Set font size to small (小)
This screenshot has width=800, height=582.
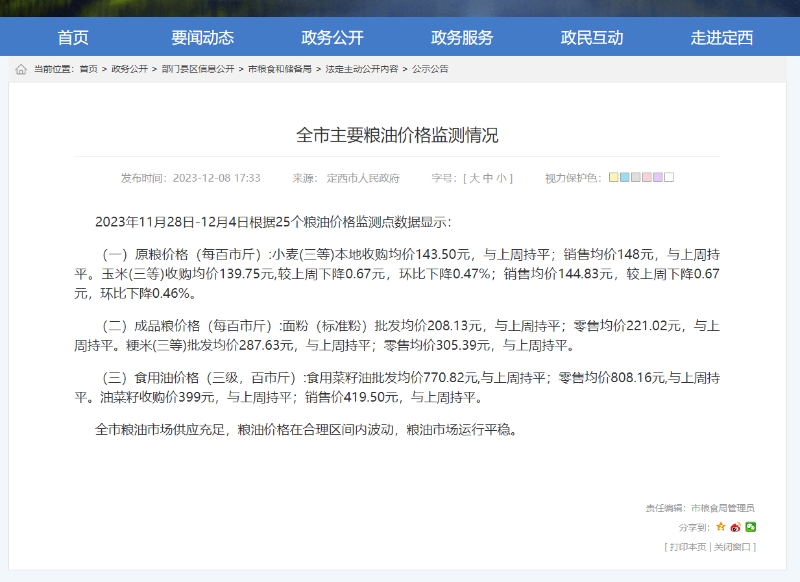pyautogui.click(x=501, y=178)
